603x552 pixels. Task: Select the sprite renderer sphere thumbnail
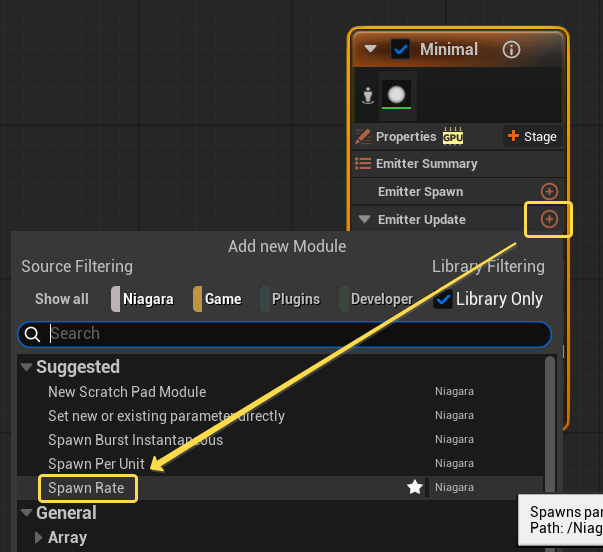coord(396,95)
